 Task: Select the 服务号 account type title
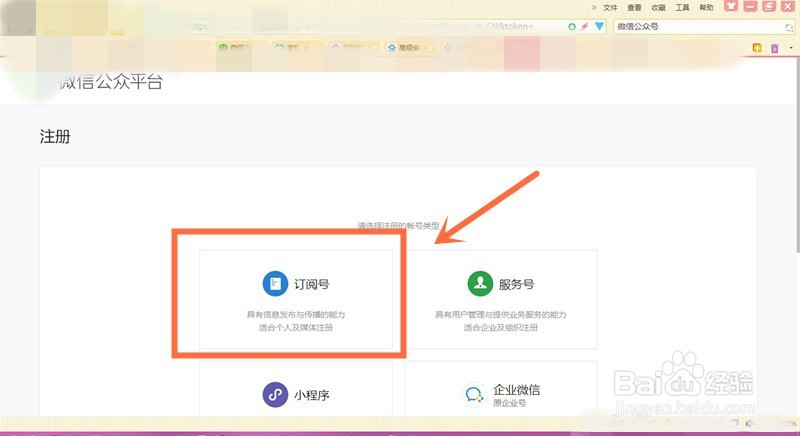(x=516, y=284)
